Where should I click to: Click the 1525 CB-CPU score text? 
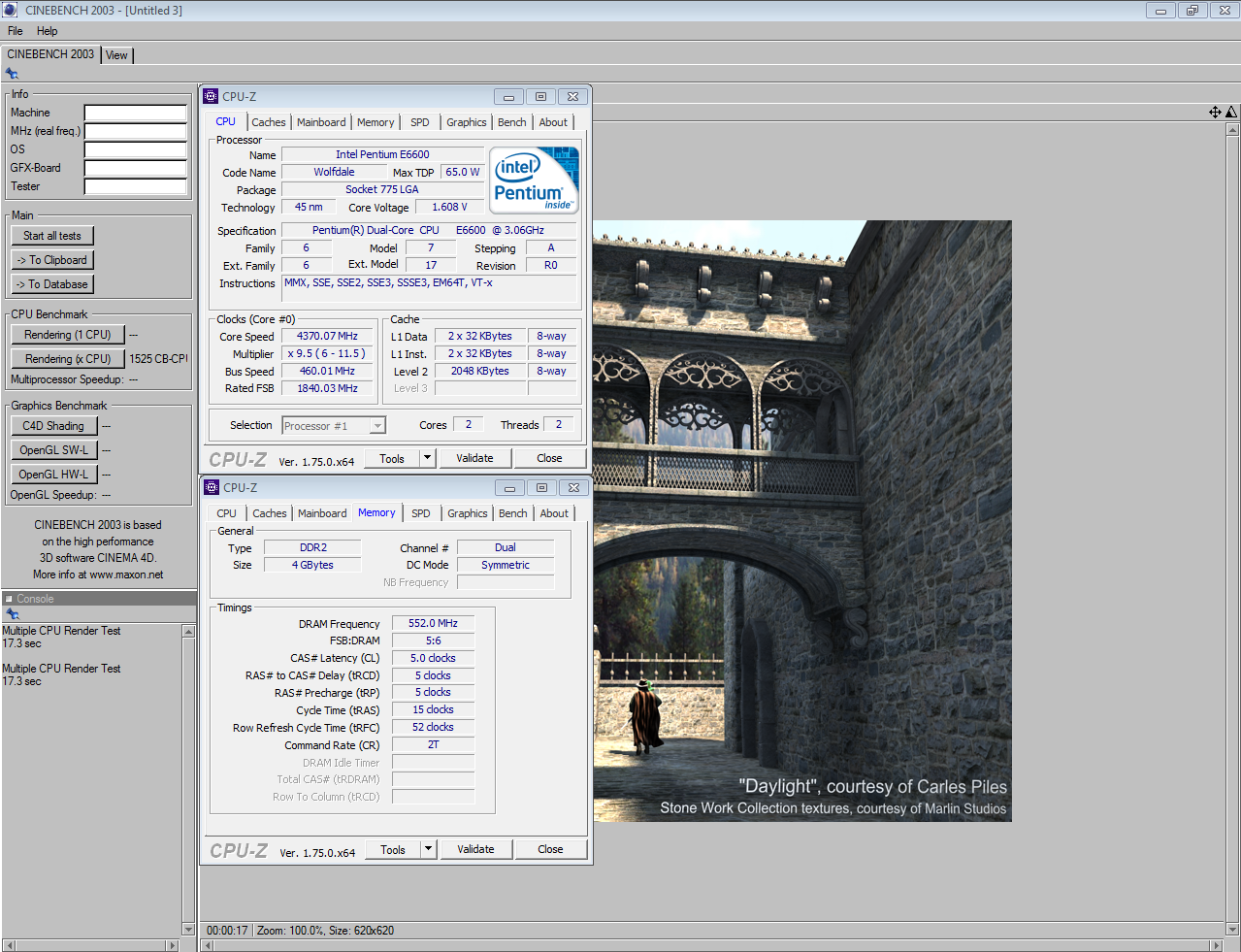point(158,359)
